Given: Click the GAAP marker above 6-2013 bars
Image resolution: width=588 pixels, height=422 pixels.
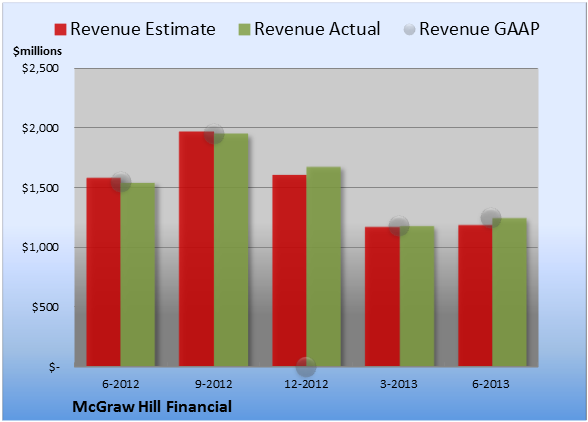Looking at the screenshot, I should click(491, 218).
